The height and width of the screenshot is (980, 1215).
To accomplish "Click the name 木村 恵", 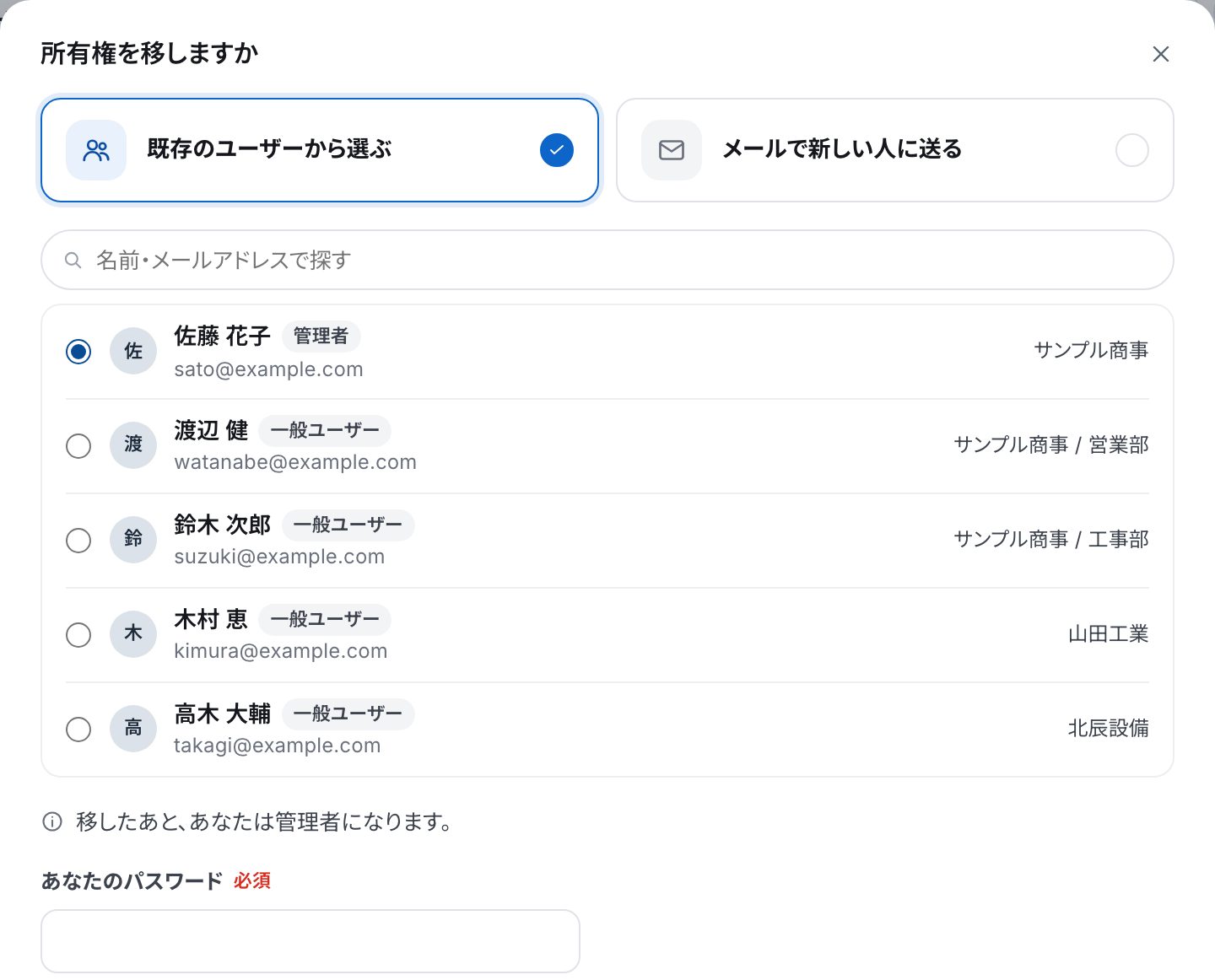I will 211,619.
